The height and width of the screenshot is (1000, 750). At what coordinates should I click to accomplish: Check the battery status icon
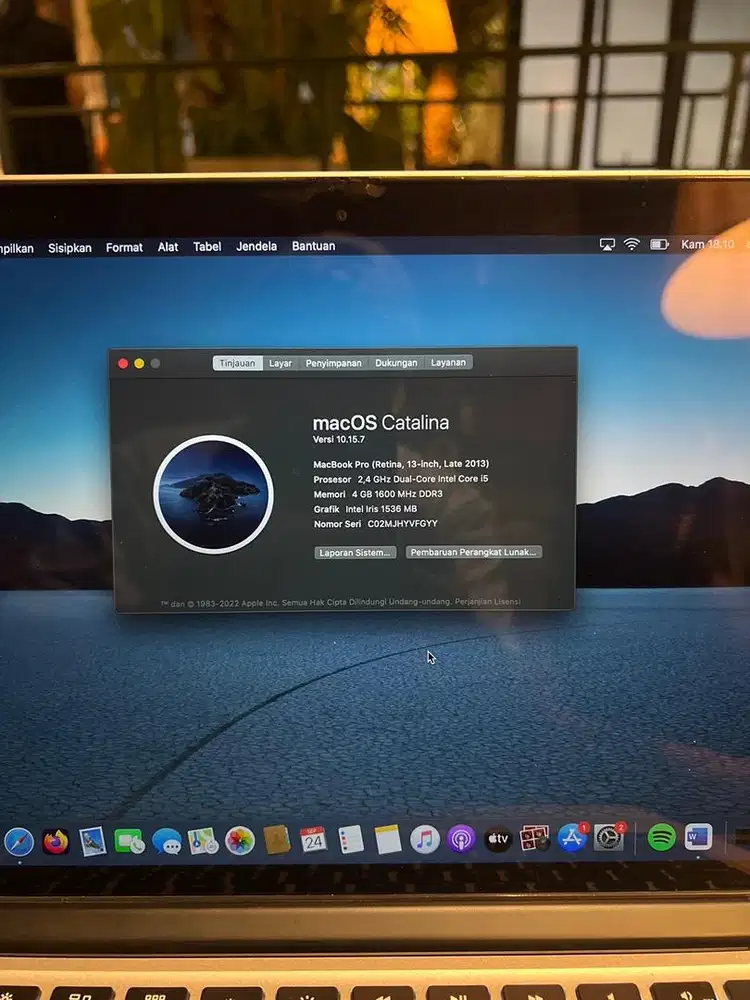[x=659, y=244]
